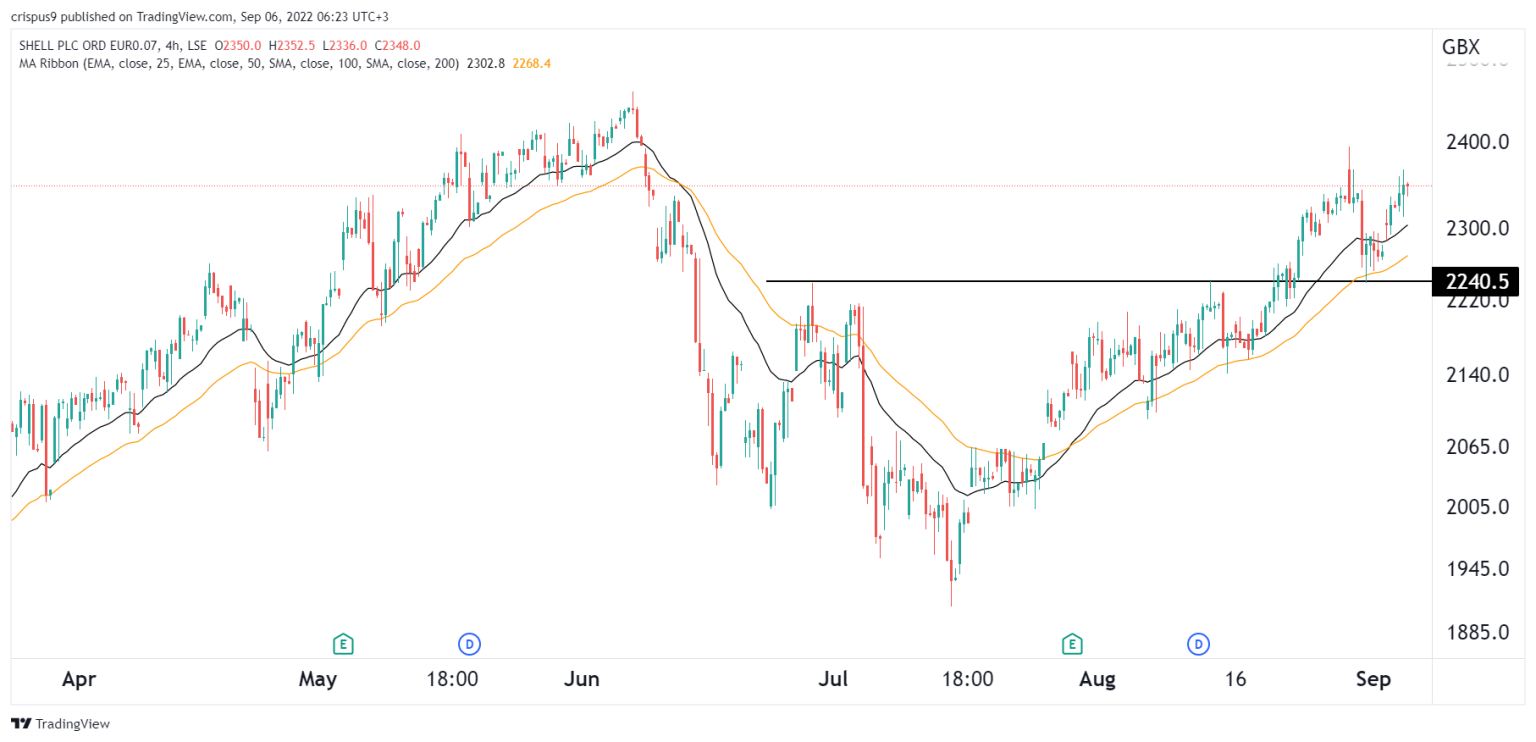Open the MA Ribbon indicator legend
The width and height of the screenshot is (1536, 742).
point(238,63)
